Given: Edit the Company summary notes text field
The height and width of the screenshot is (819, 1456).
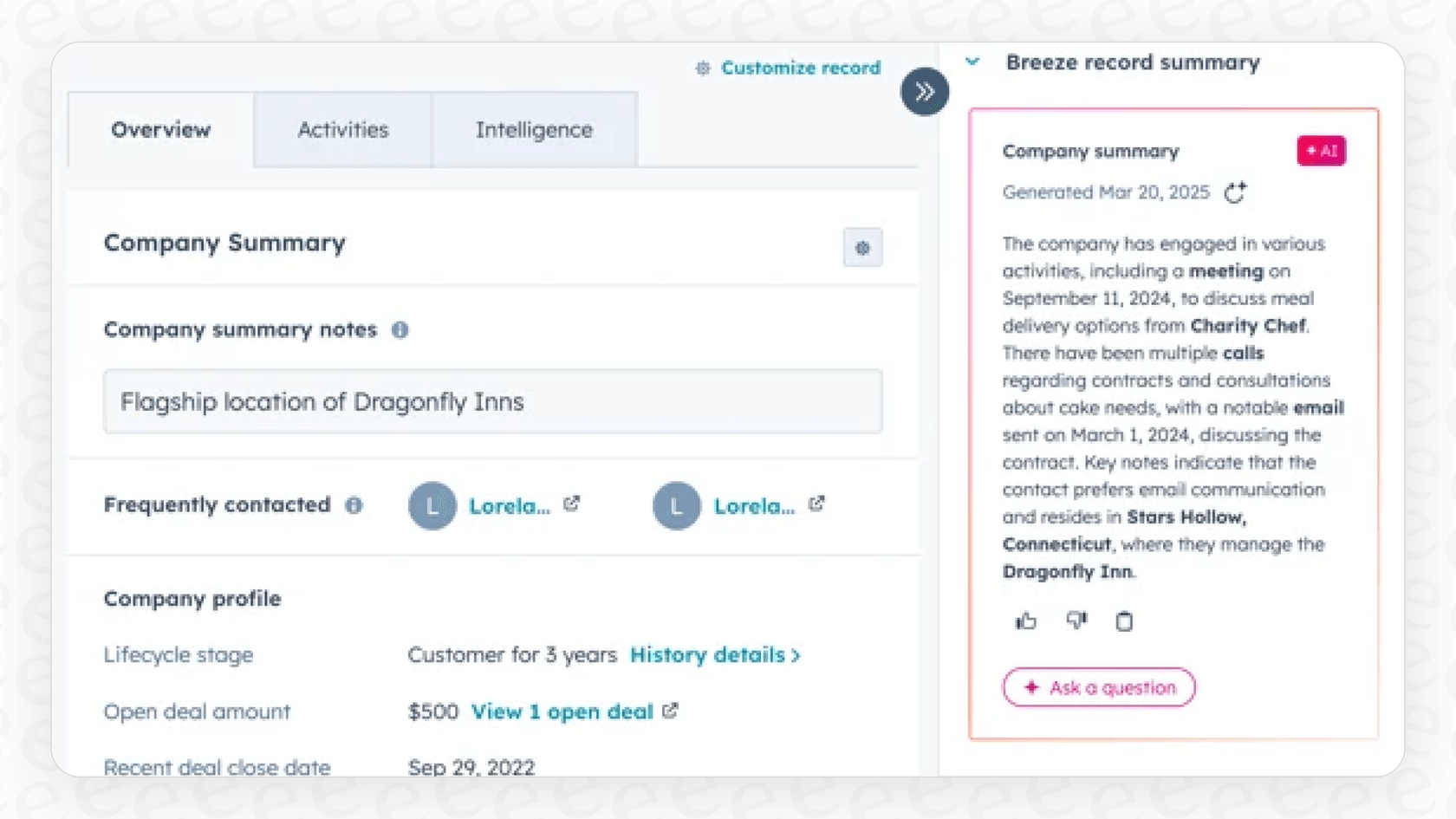Looking at the screenshot, I should (x=492, y=401).
